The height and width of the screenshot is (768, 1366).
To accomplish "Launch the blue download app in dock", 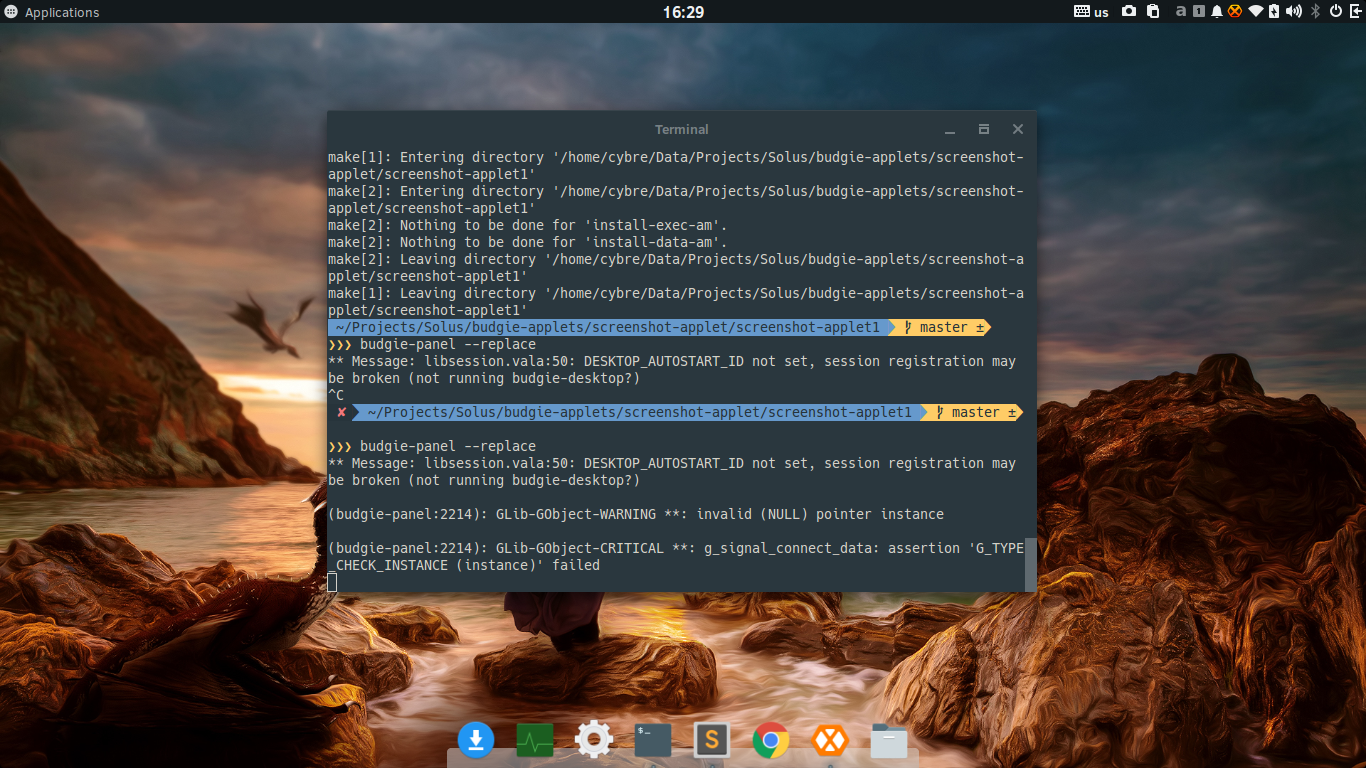I will click(x=476, y=740).
